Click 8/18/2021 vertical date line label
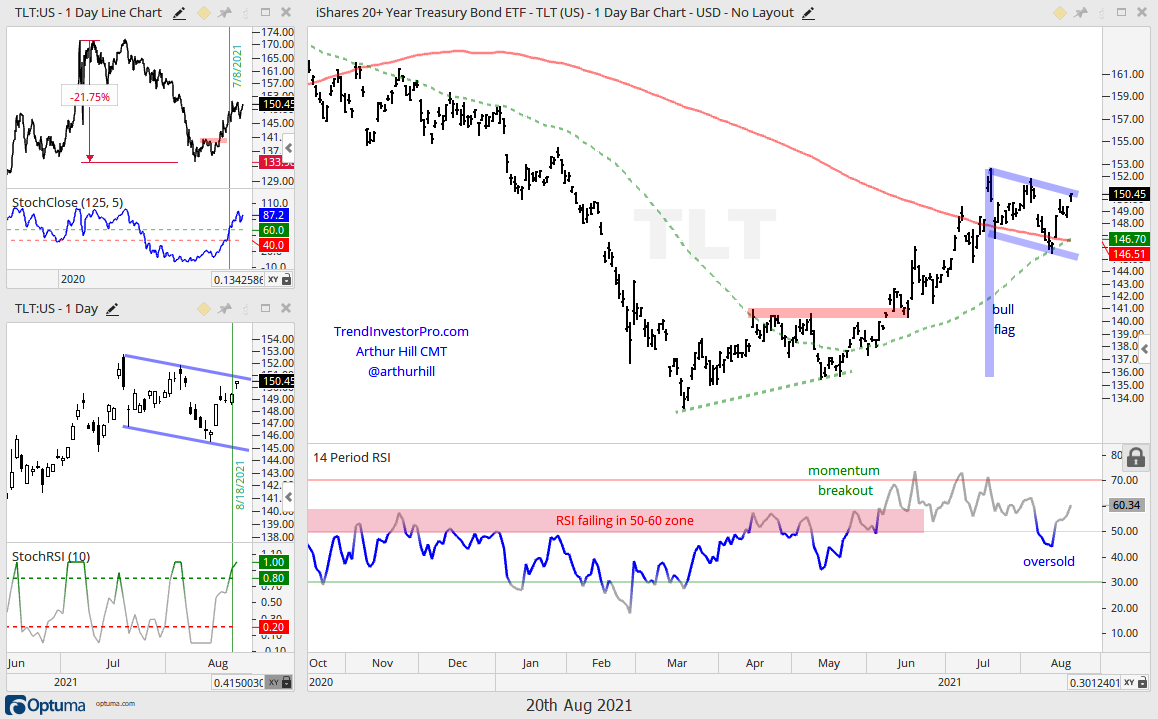1158x719 pixels. 240,485
